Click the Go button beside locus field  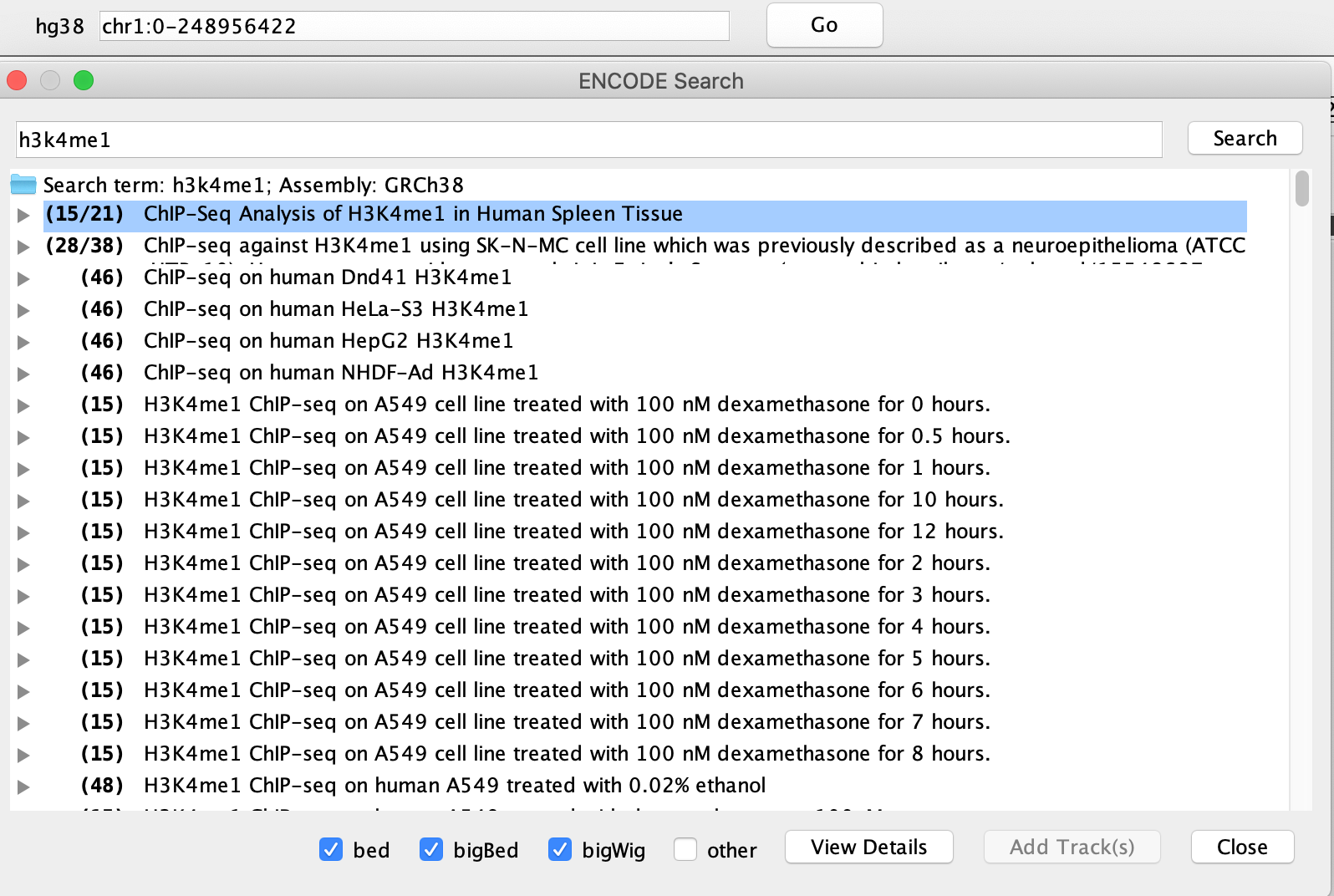tap(824, 25)
